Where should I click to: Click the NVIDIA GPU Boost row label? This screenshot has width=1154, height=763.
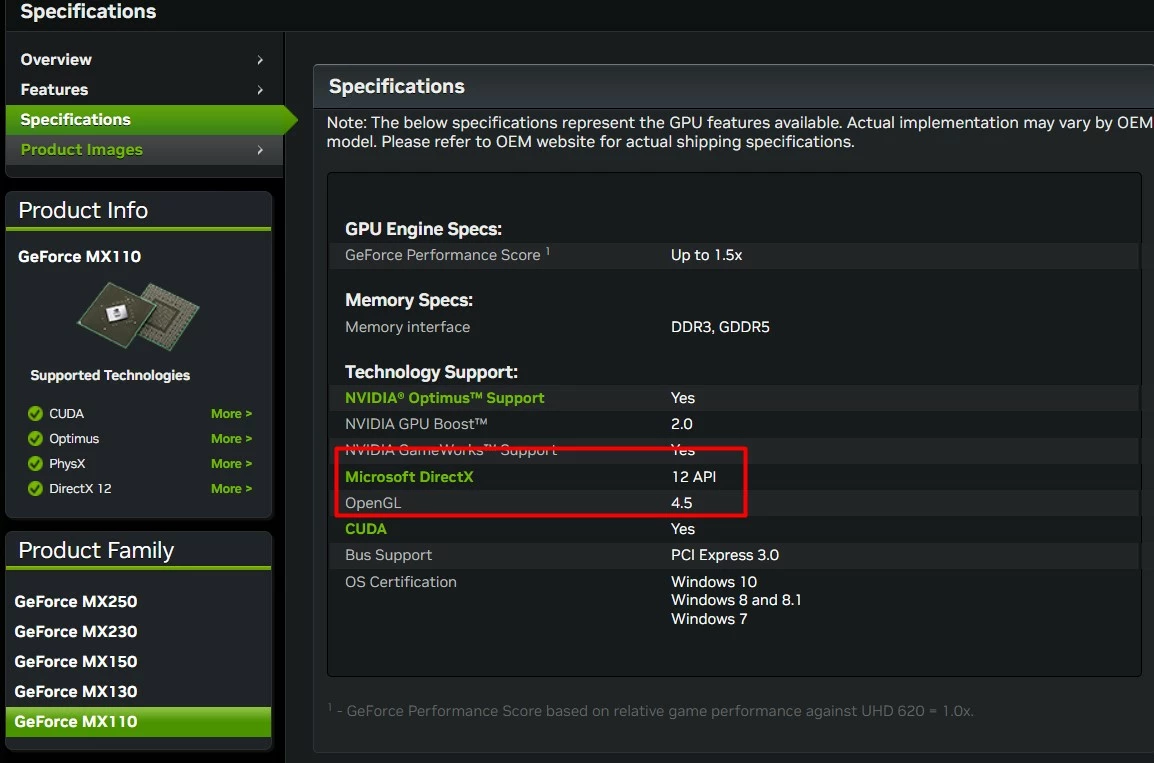[417, 425]
